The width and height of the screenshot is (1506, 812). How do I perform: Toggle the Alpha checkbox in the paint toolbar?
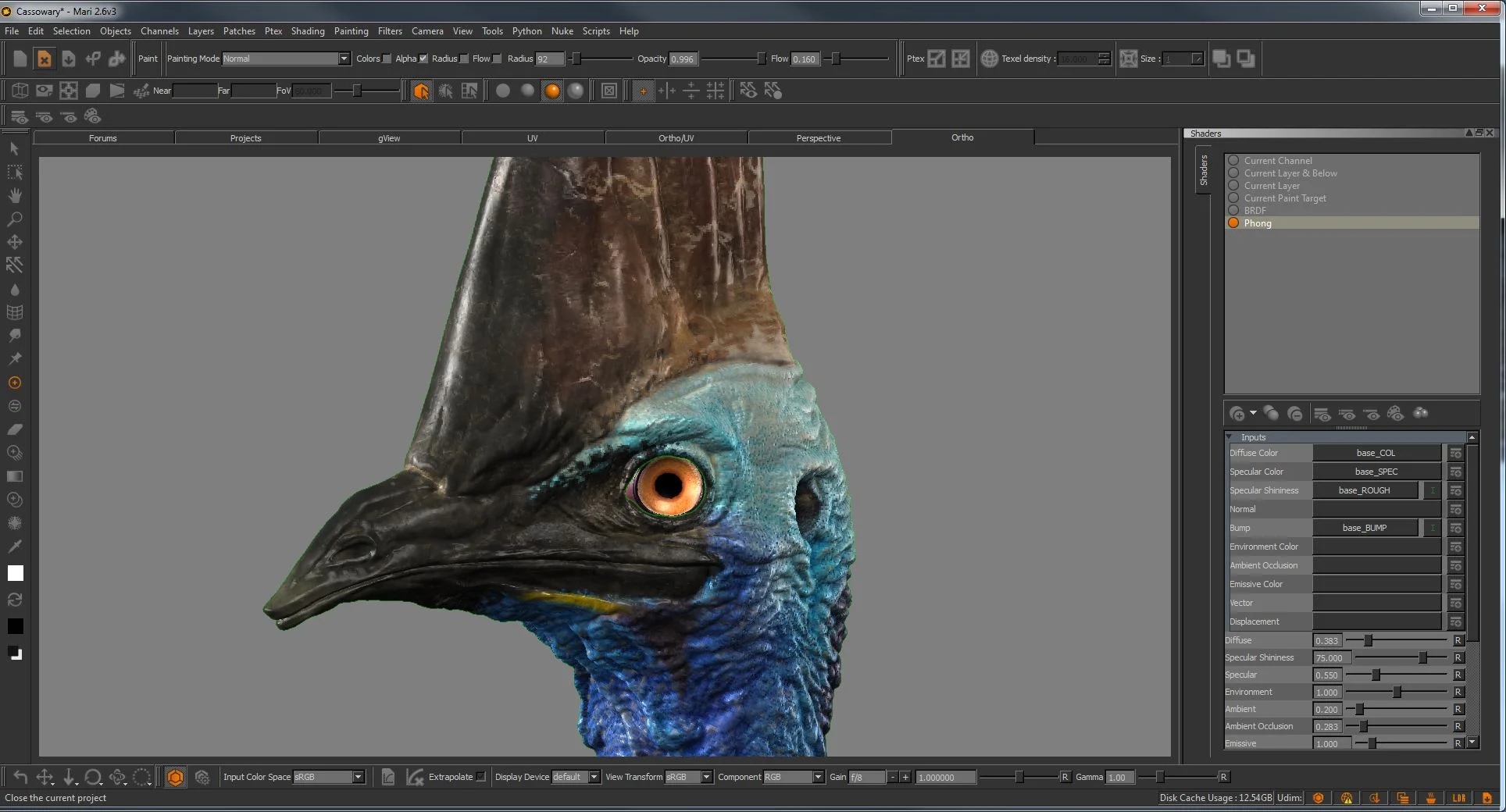click(x=423, y=58)
